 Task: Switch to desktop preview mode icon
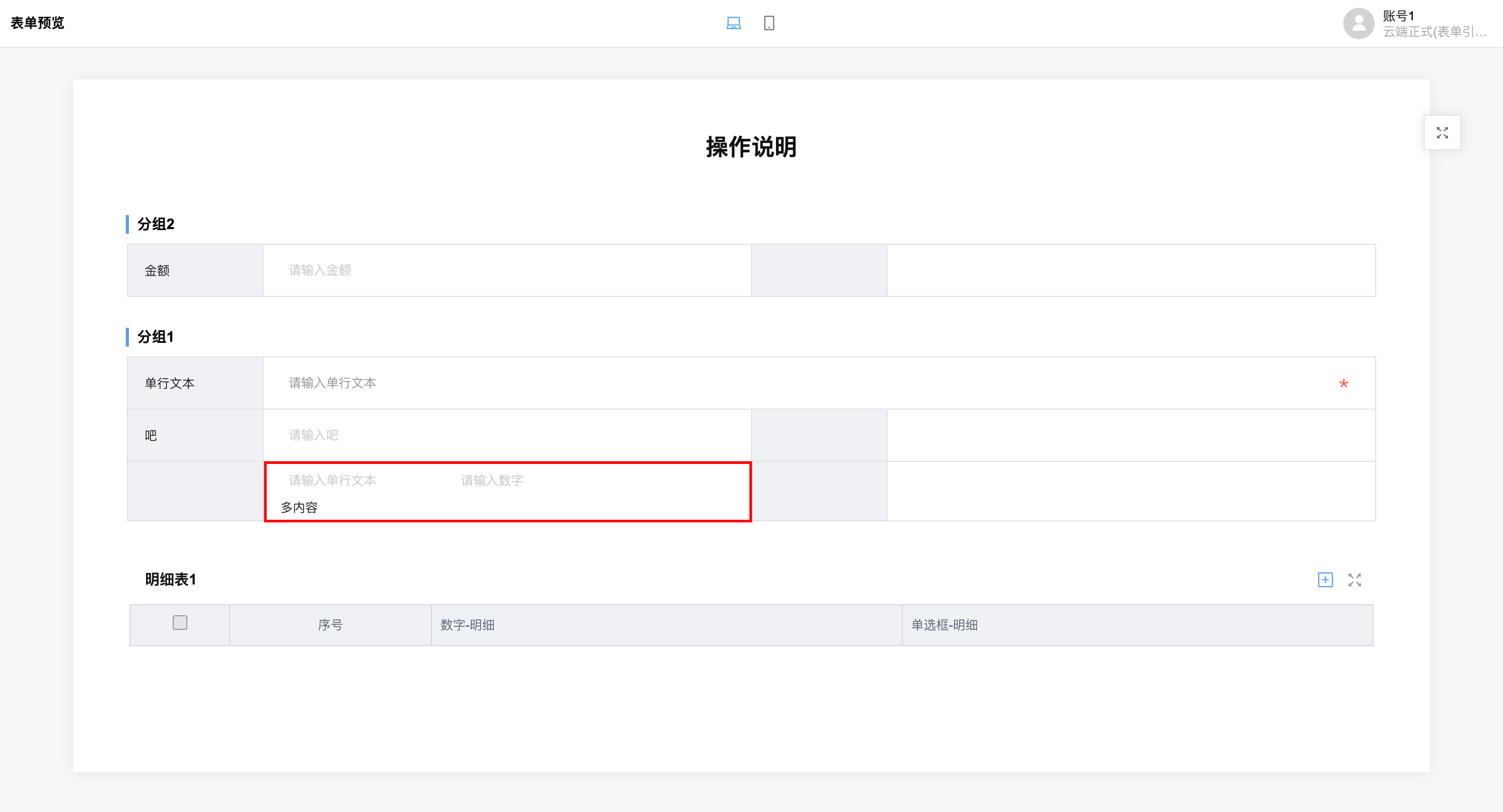(x=733, y=23)
